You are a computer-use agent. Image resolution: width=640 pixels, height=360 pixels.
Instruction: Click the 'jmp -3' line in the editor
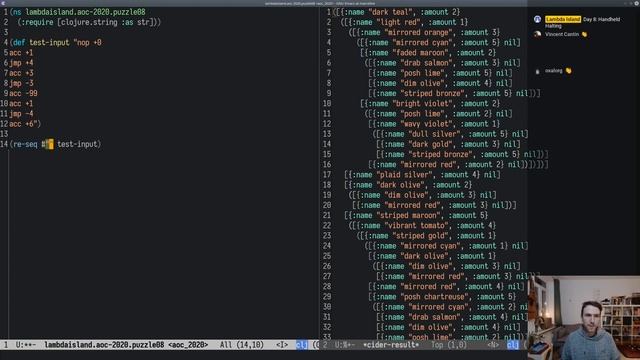(x=21, y=83)
